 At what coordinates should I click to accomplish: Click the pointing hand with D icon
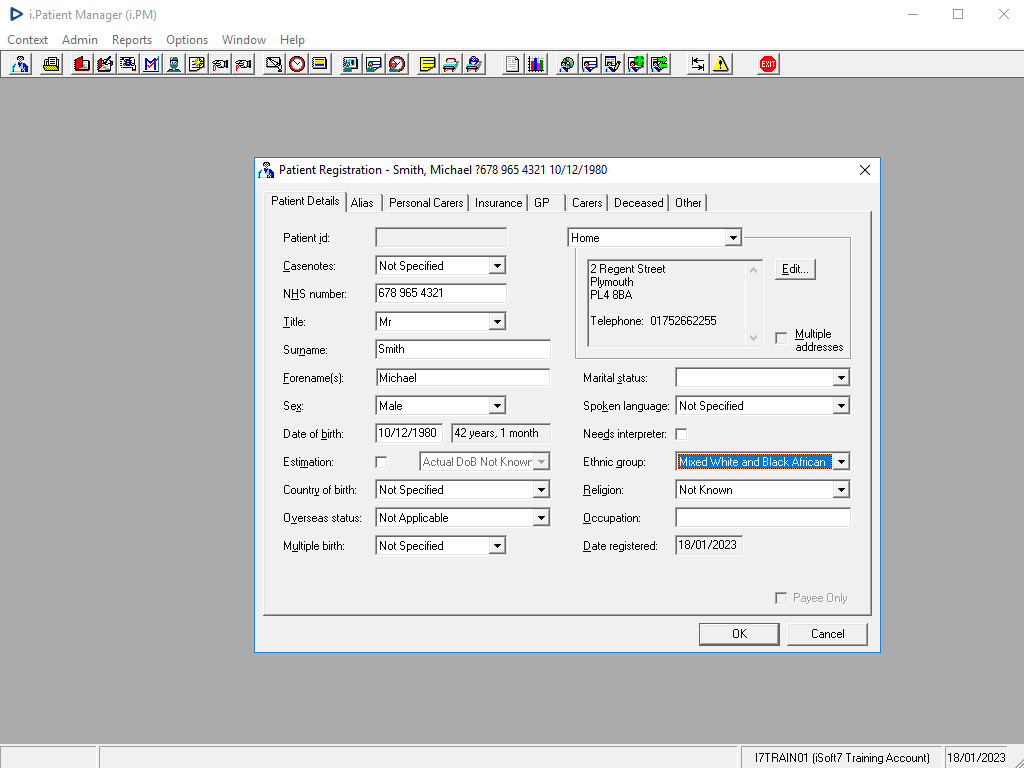[x=220, y=64]
